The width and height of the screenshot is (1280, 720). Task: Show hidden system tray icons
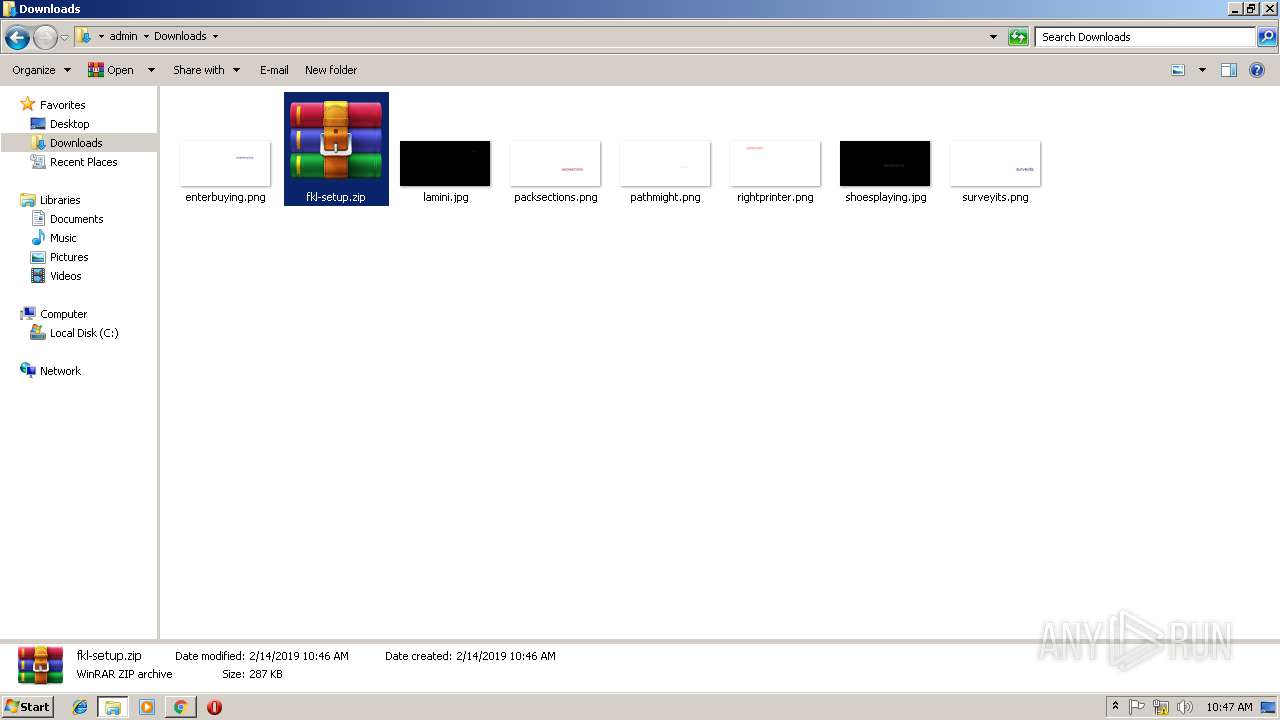(x=1115, y=707)
